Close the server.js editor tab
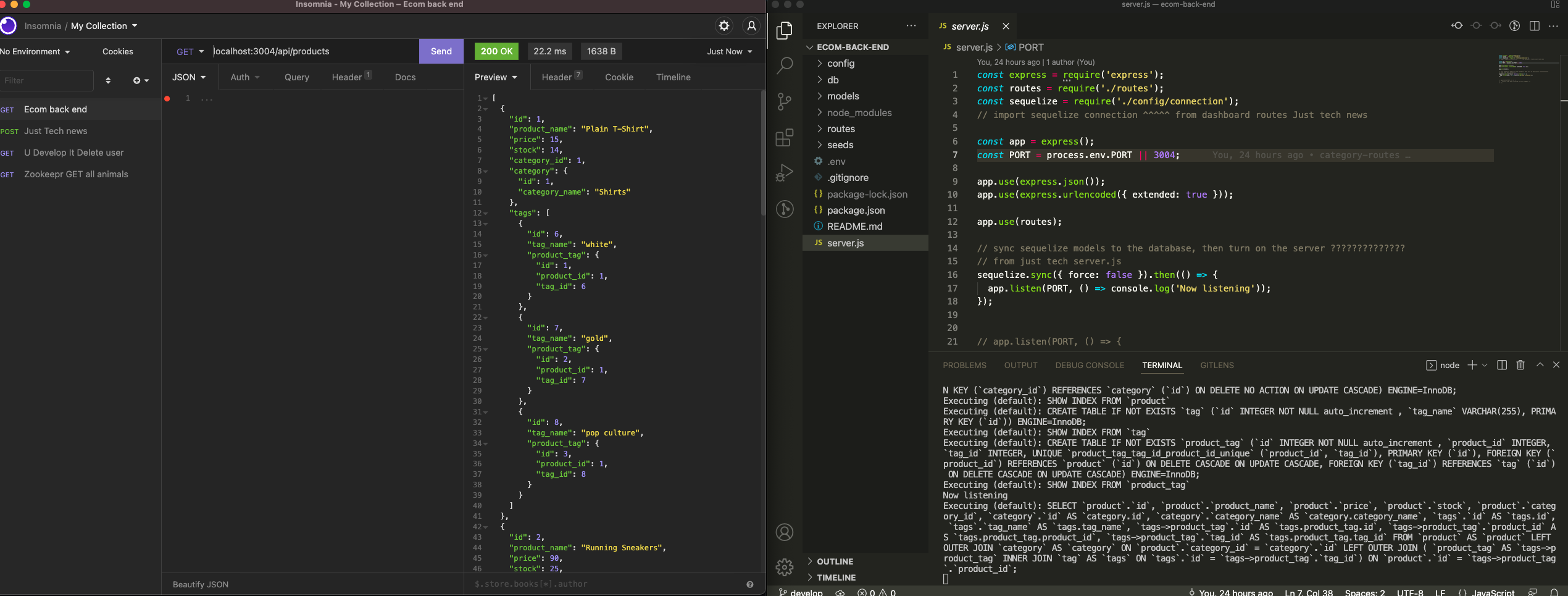The width and height of the screenshot is (1568, 596). click(x=1006, y=26)
